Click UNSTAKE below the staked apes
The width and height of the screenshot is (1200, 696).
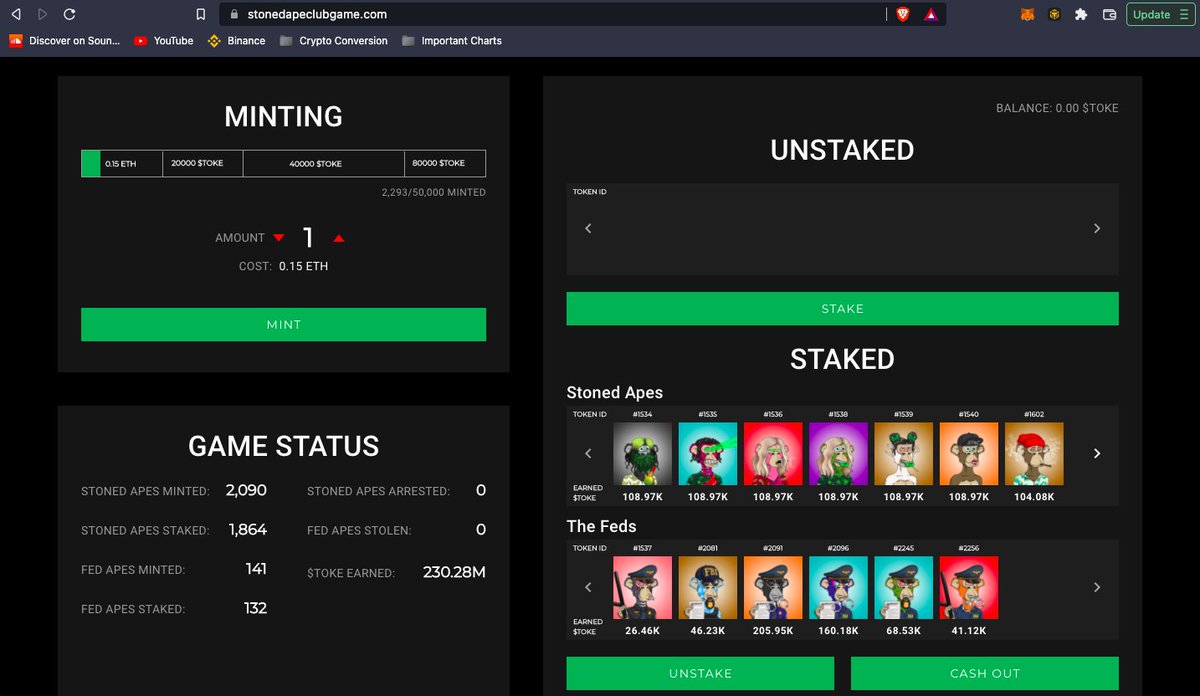700,673
